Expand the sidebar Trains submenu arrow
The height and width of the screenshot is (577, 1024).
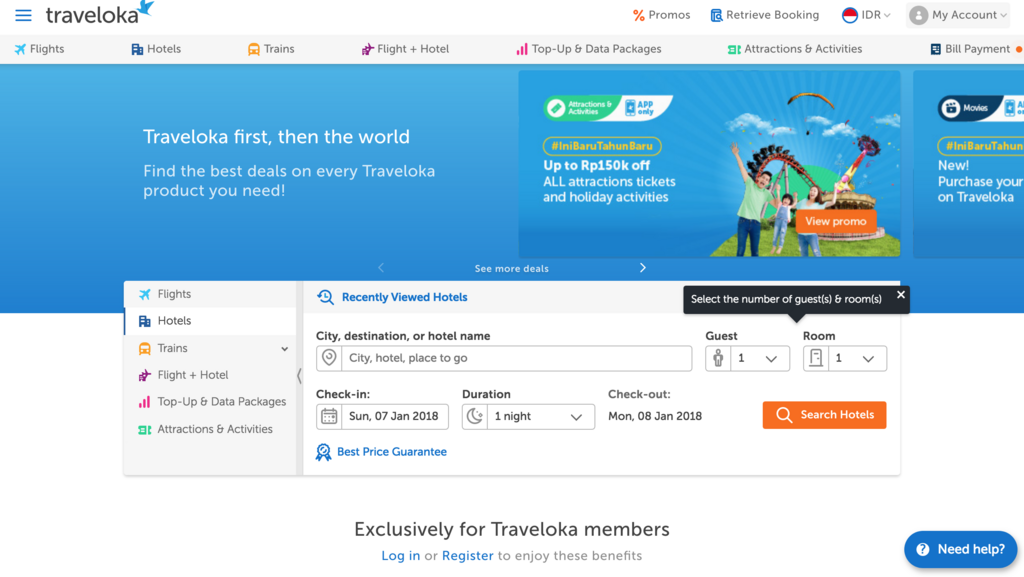coord(285,349)
